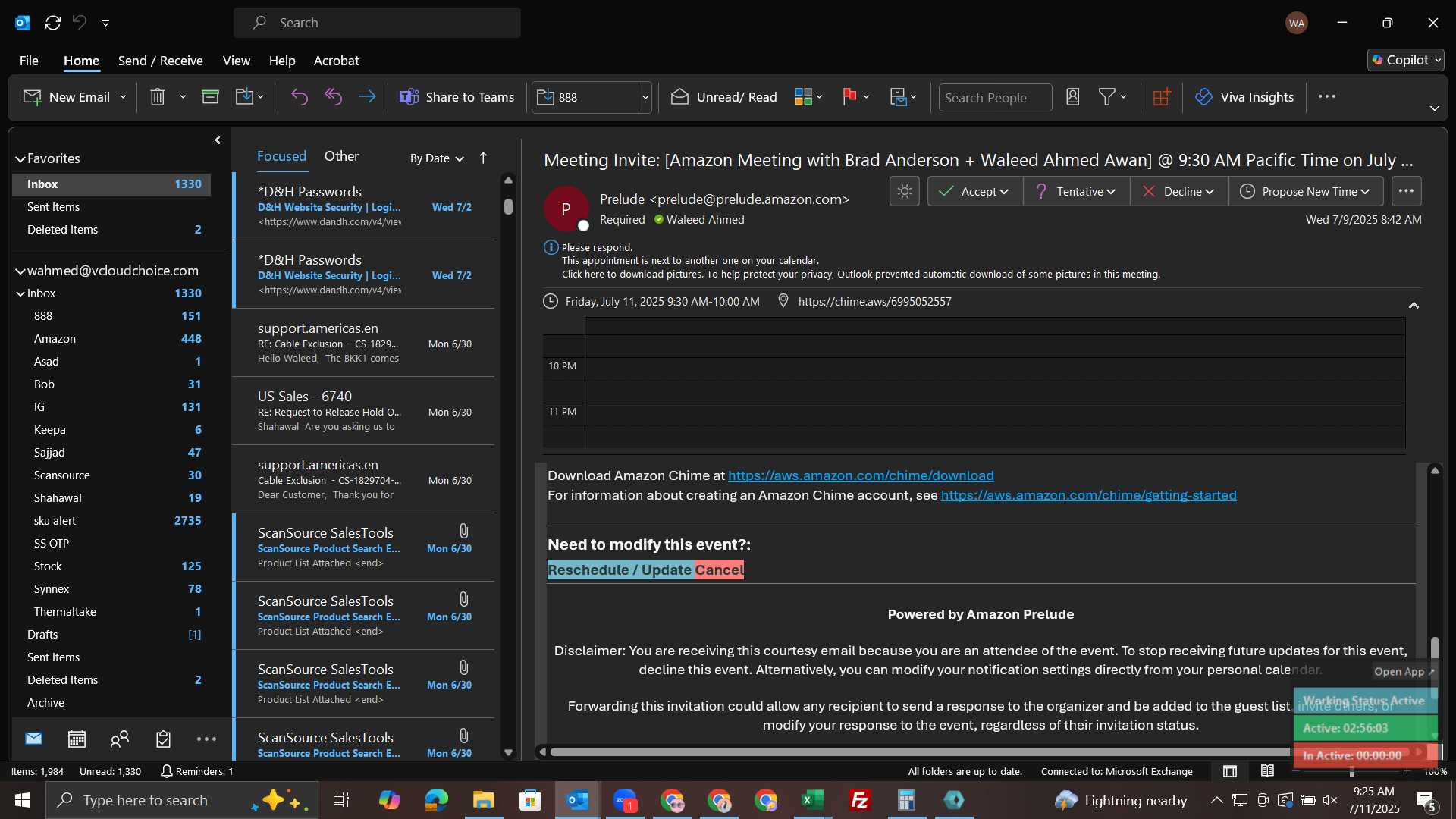Switch to the Other inbox tab
This screenshot has width=1456, height=819.
[x=341, y=156]
